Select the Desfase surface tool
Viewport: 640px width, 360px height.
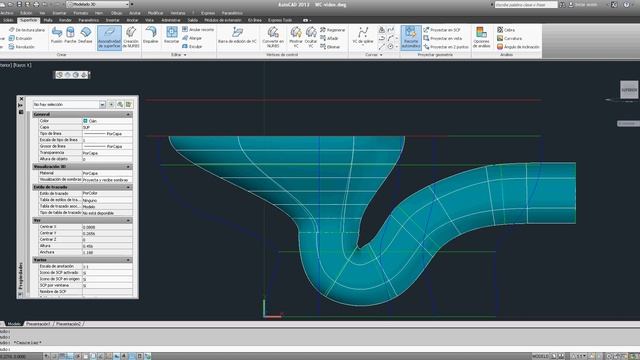[x=85, y=36]
